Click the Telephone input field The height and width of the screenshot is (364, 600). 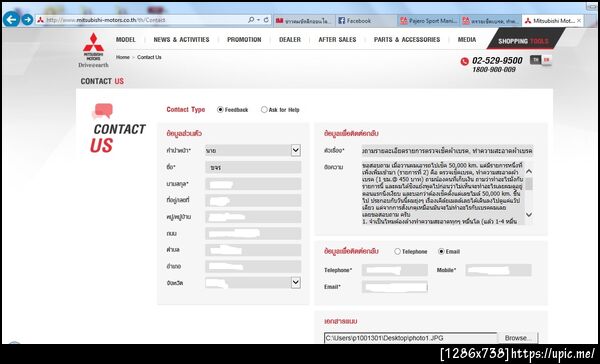(x=395, y=270)
